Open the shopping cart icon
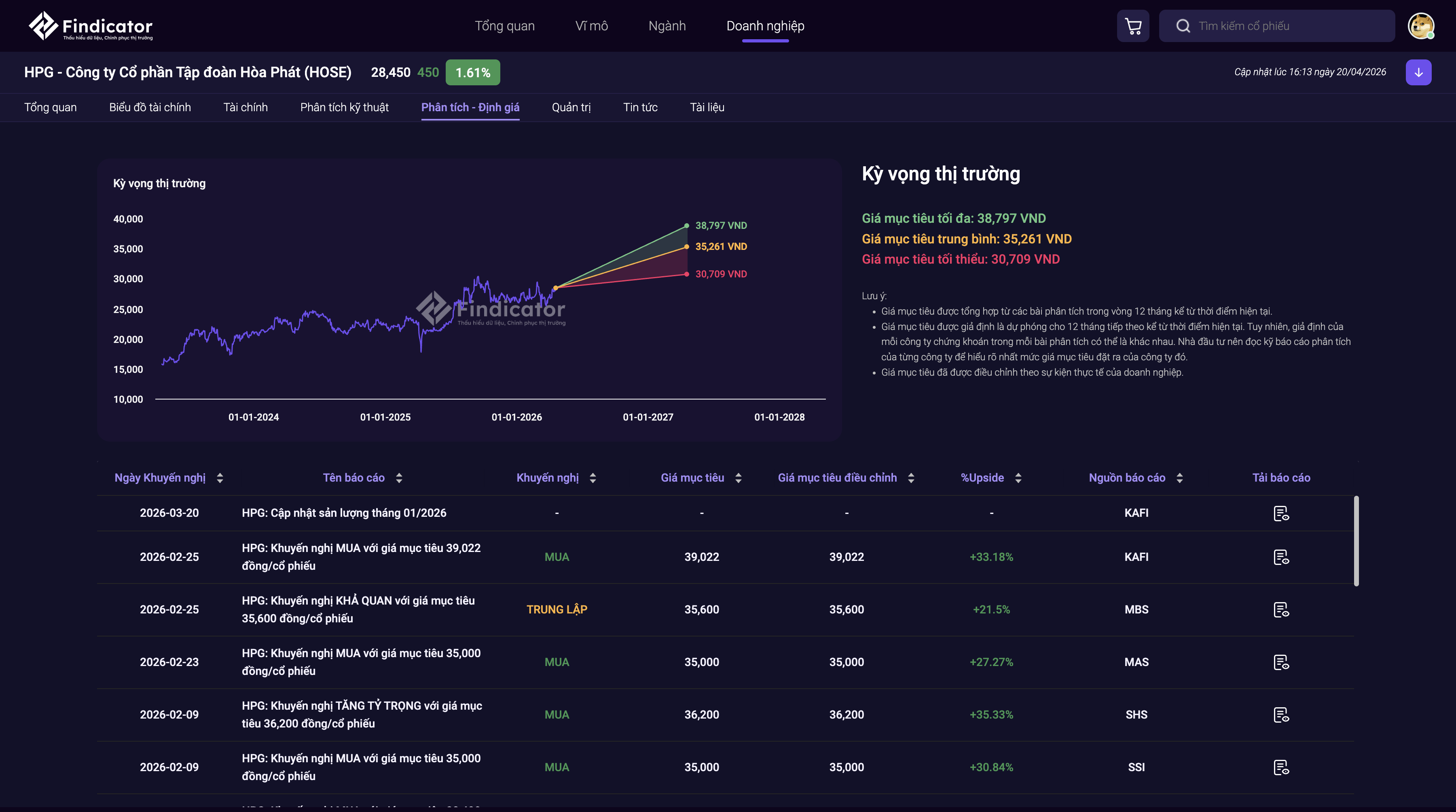Viewport: 1456px width, 812px height. pyautogui.click(x=1133, y=26)
